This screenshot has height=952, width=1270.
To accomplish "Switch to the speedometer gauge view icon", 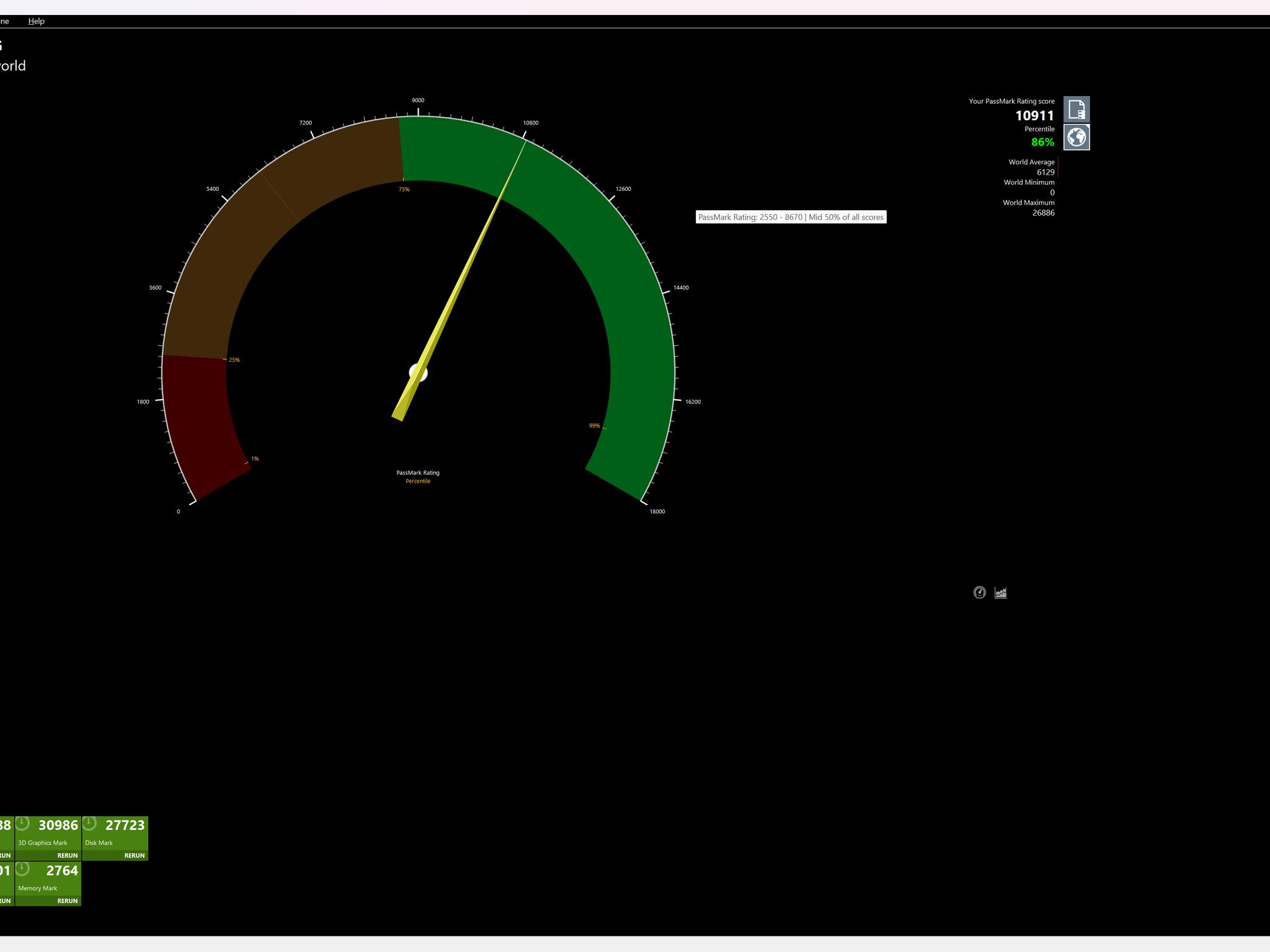I will (x=980, y=593).
